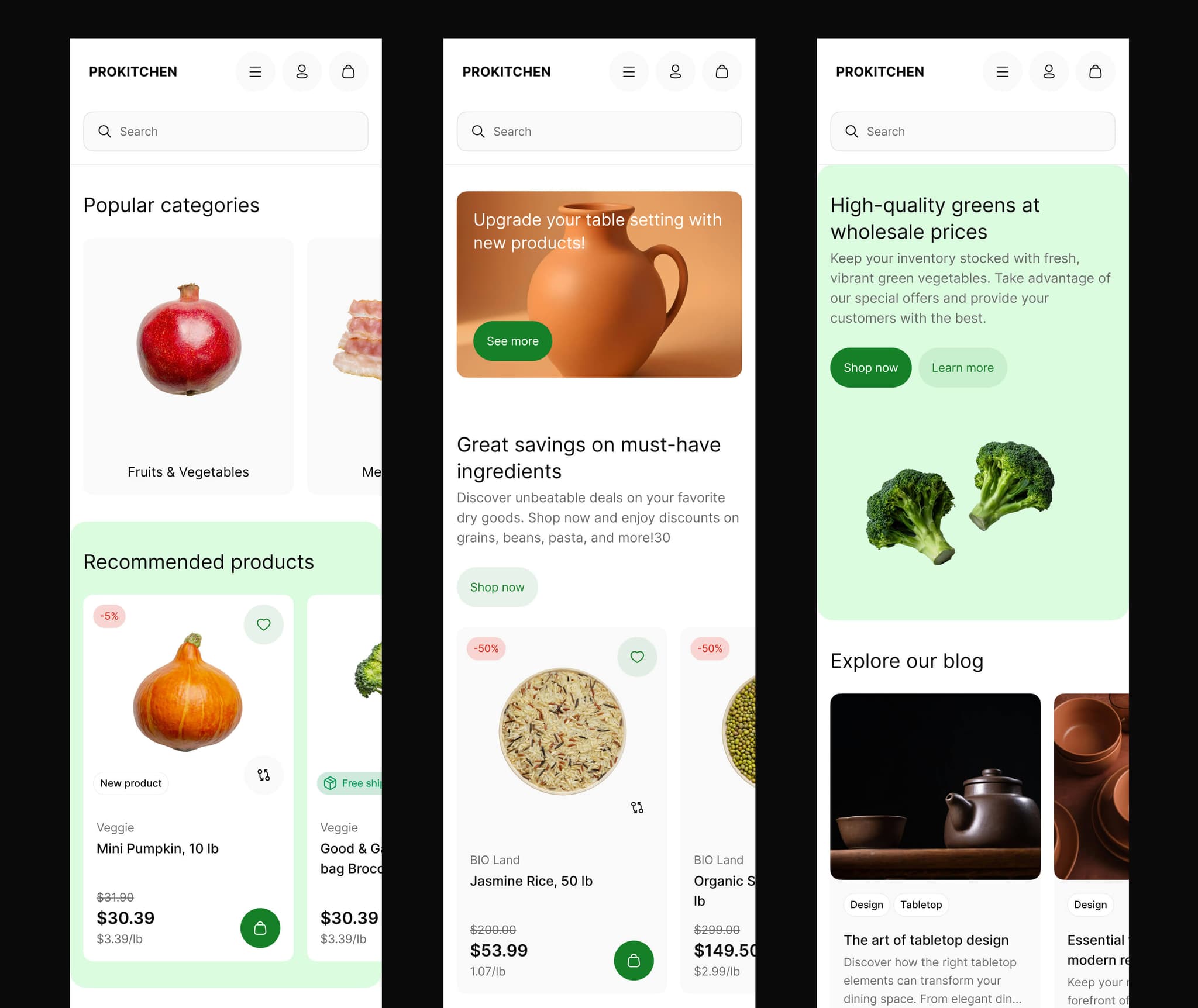Image resolution: width=1198 pixels, height=1008 pixels.
Task: Click the user profile icon
Action: tap(302, 72)
